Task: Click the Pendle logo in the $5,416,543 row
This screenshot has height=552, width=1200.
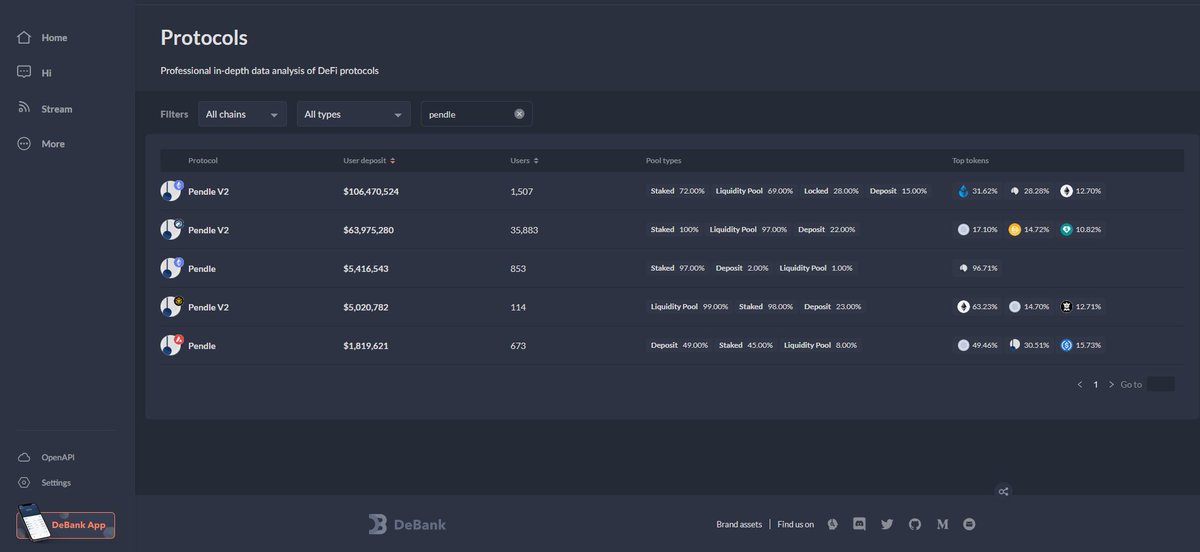Action: pos(171,268)
